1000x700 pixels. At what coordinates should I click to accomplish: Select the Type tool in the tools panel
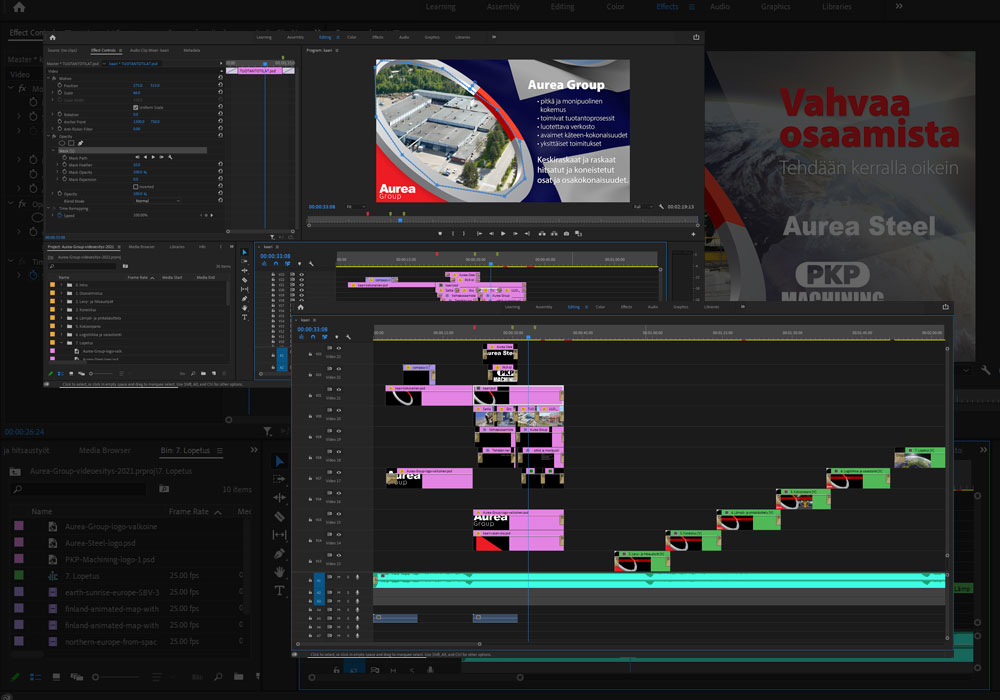(x=280, y=590)
